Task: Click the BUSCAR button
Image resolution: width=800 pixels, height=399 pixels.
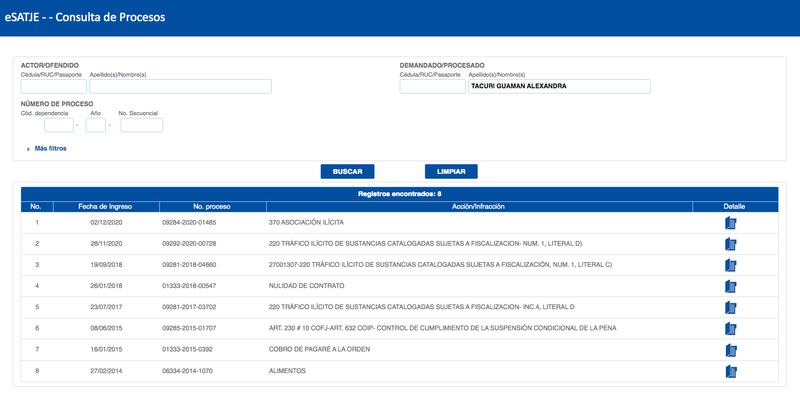Action: [x=347, y=171]
